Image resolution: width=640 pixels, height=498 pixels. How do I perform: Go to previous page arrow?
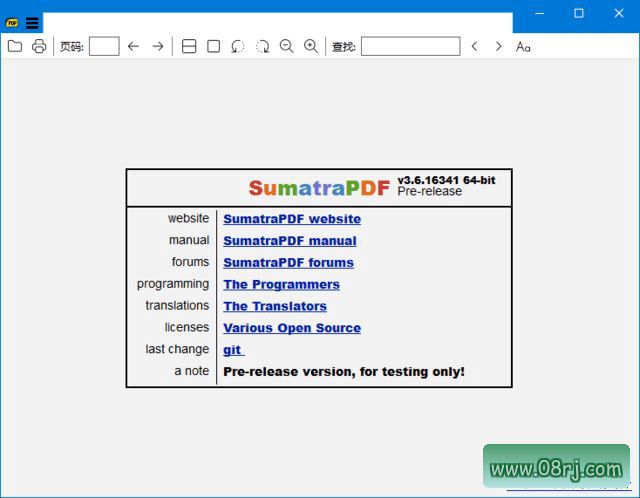point(133,47)
